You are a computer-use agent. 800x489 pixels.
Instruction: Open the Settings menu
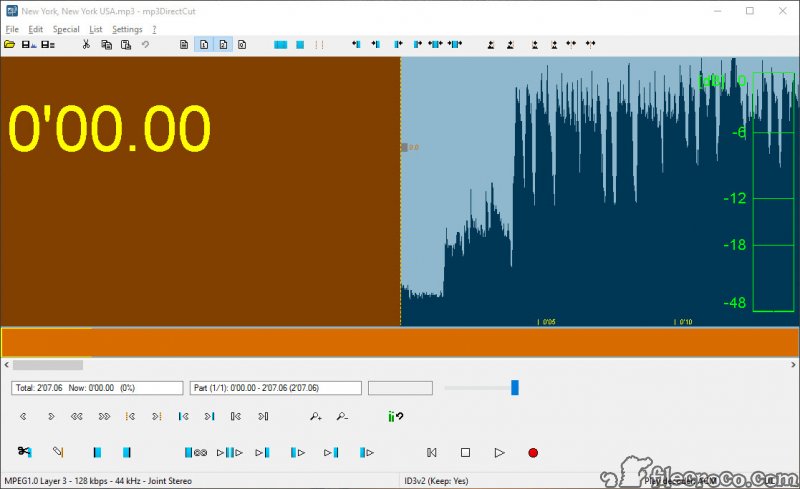click(127, 29)
